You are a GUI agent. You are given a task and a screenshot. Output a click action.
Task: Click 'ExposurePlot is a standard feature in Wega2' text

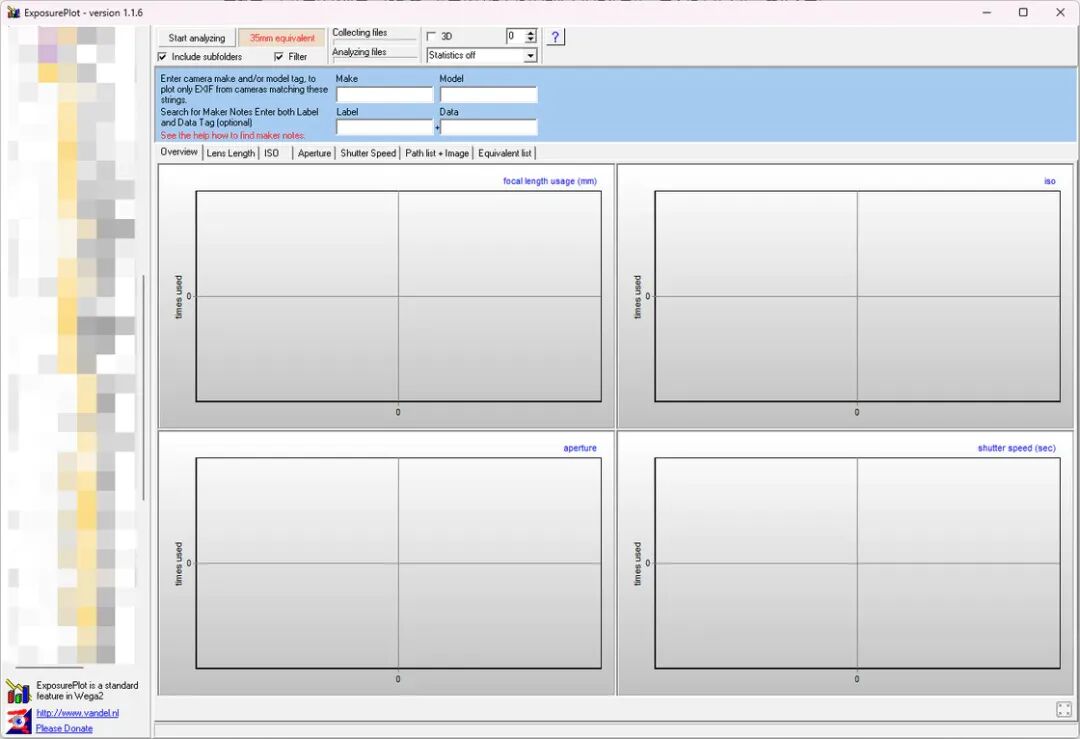[87, 691]
